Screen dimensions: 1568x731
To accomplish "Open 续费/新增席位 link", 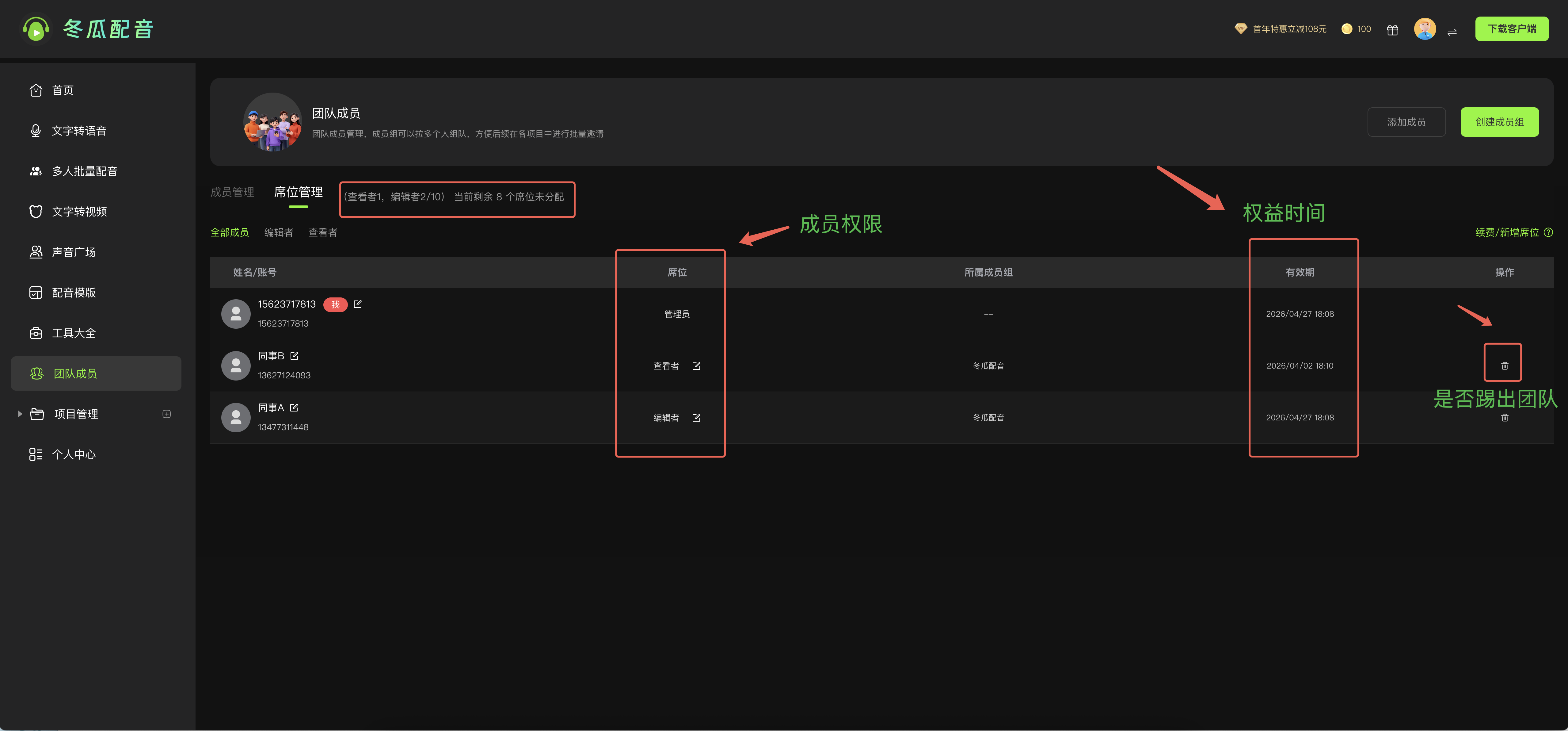I will [1506, 232].
